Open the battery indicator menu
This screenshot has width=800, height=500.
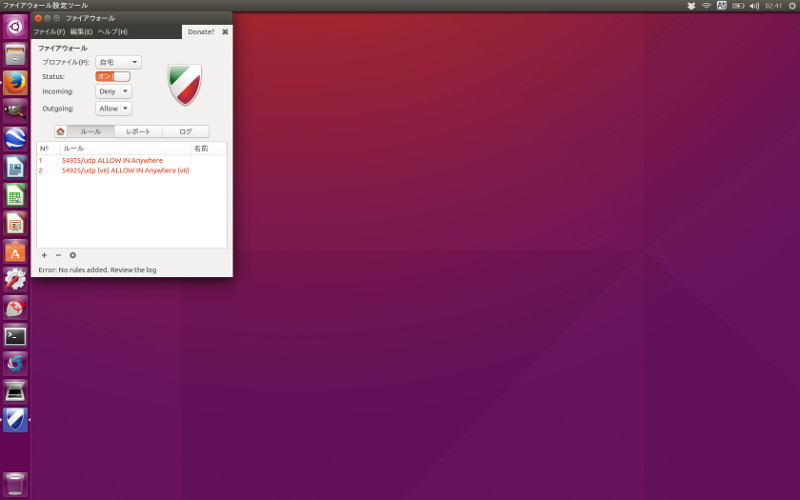click(738, 6)
